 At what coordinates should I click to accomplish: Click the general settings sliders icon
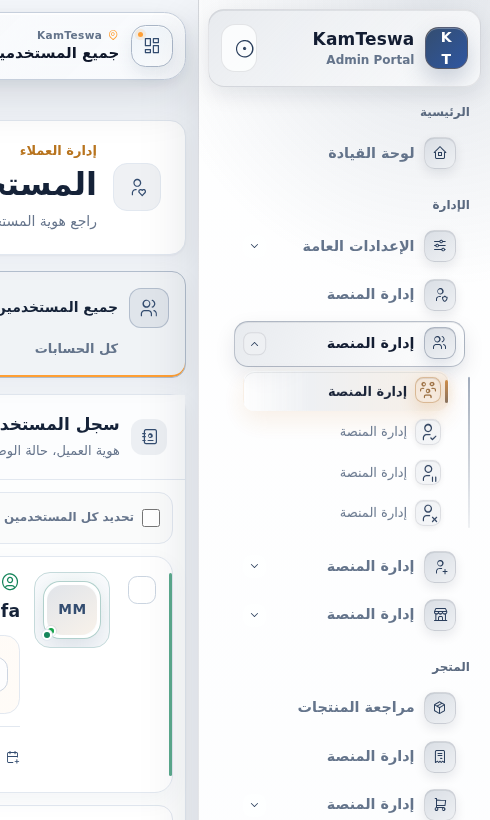[x=440, y=246]
